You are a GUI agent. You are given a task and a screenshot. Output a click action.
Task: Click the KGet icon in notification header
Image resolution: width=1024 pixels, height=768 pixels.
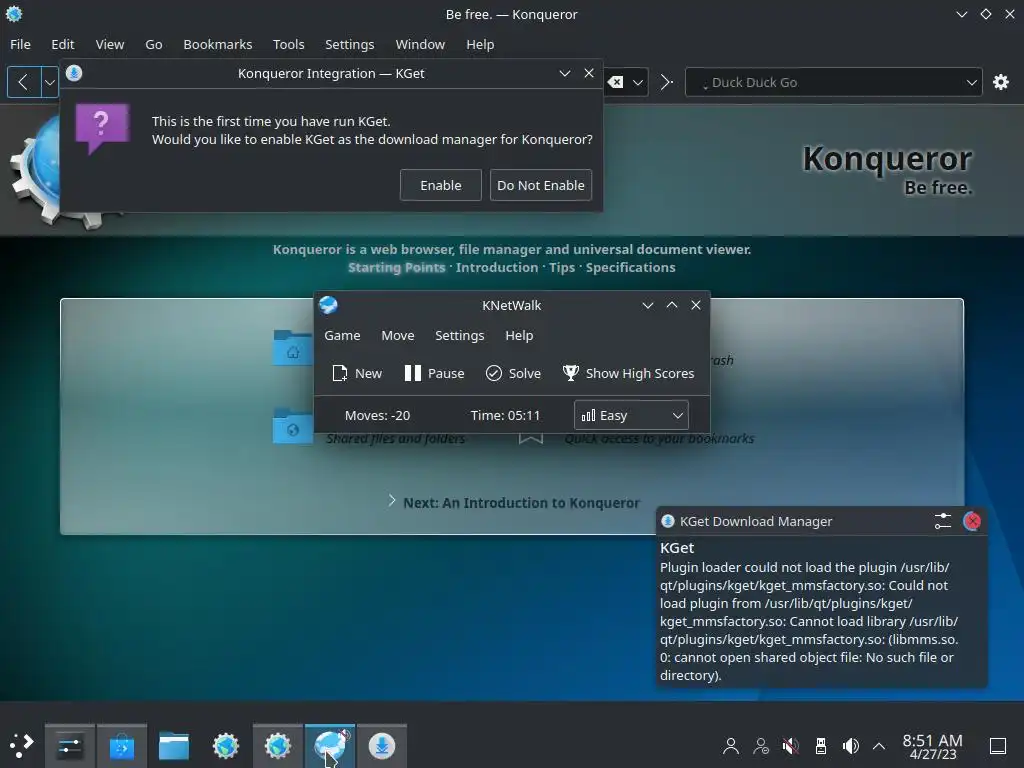pos(667,521)
